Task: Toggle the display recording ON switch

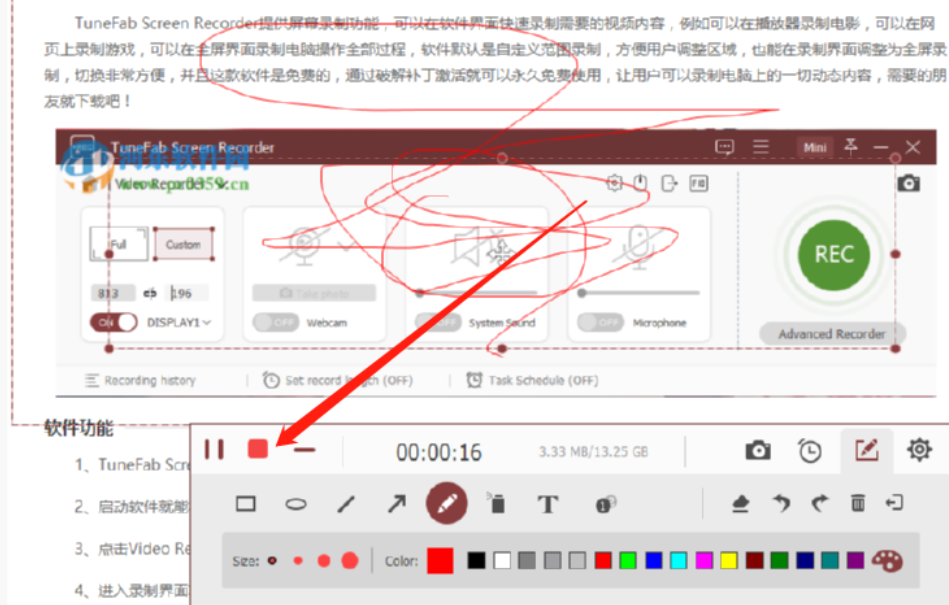Action: click(114, 322)
